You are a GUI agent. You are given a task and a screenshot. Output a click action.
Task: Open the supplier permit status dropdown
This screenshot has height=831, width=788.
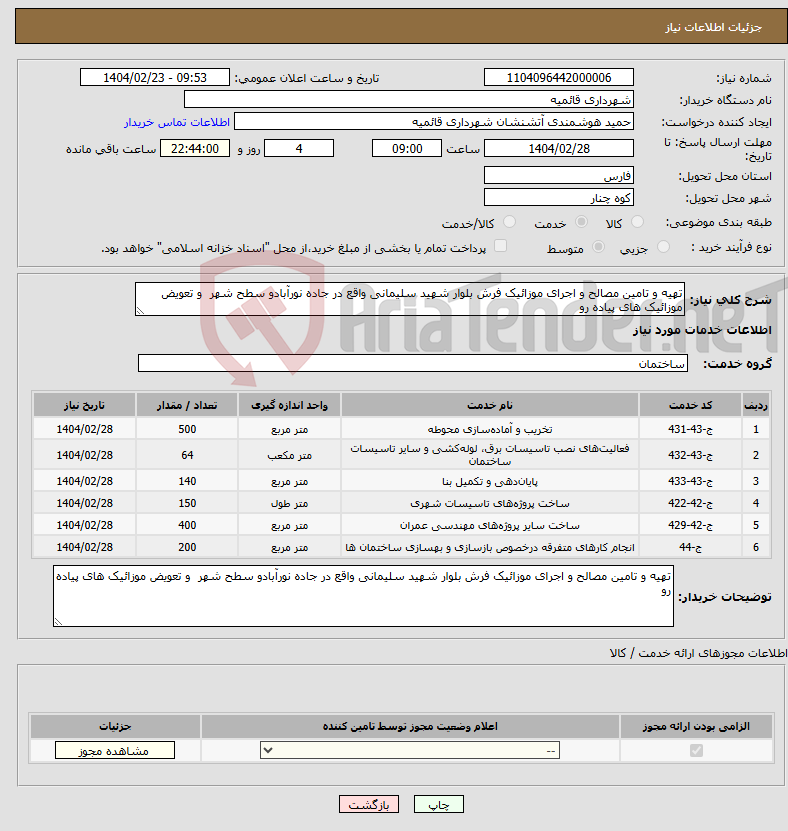tap(410, 750)
